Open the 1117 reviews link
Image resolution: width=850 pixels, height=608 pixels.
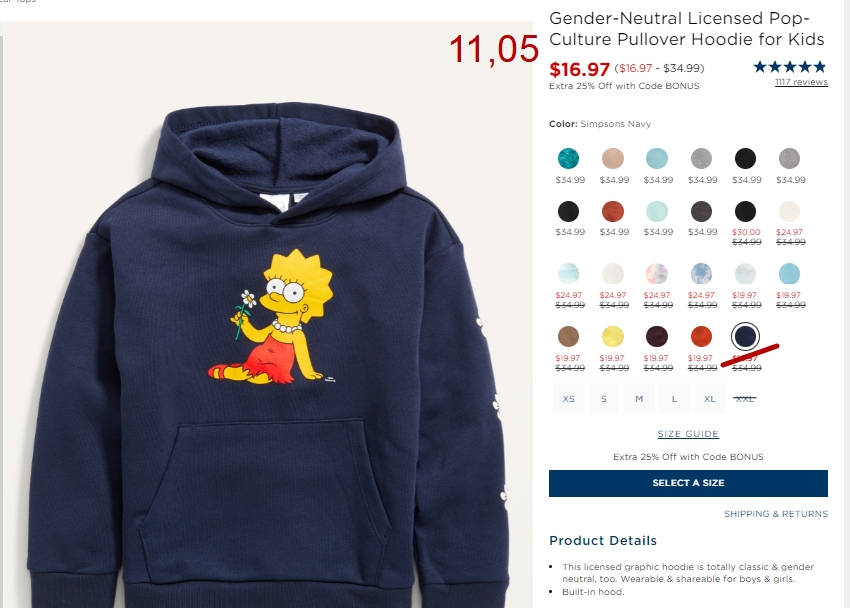point(801,82)
